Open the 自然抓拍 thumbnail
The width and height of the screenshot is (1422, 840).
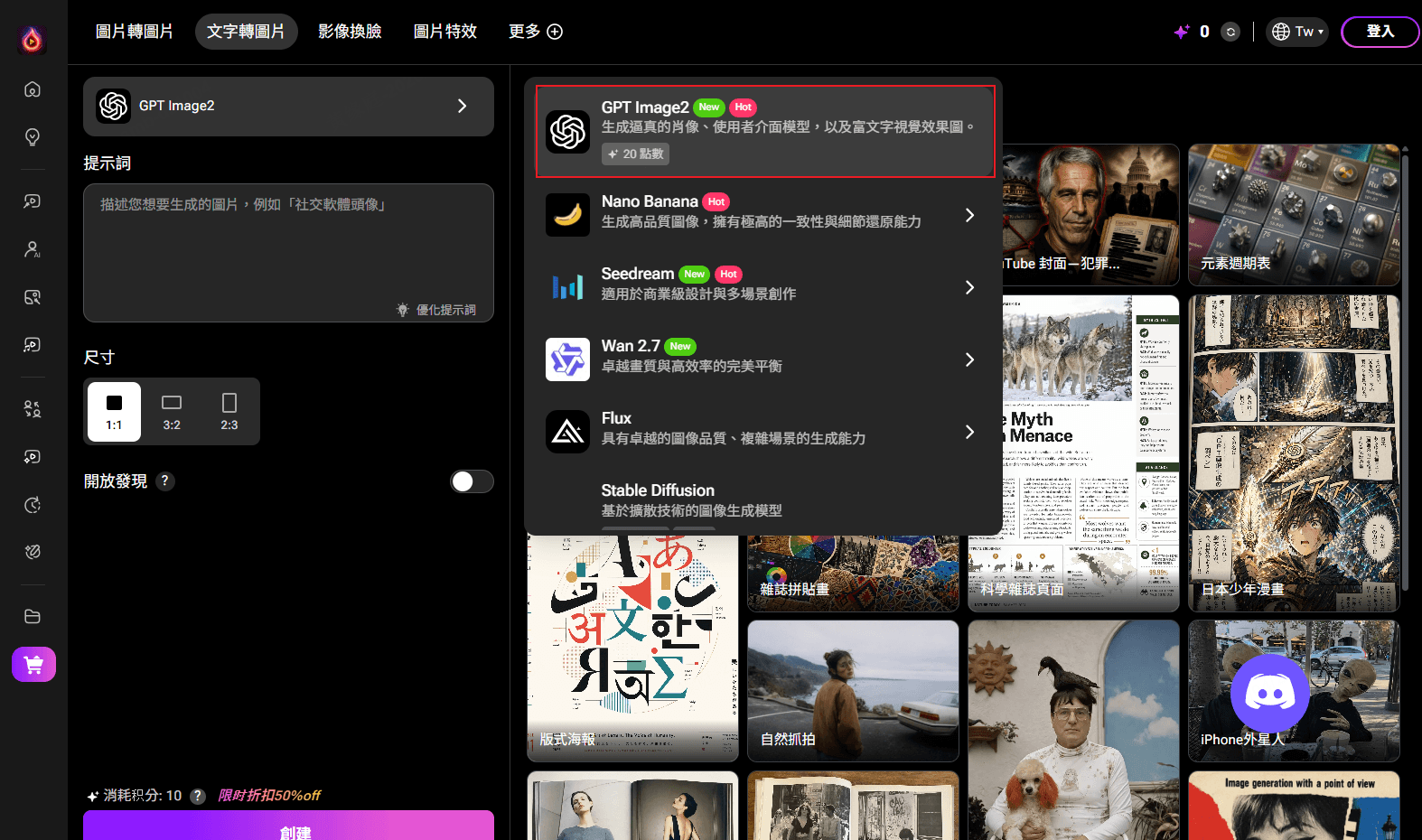coord(853,691)
